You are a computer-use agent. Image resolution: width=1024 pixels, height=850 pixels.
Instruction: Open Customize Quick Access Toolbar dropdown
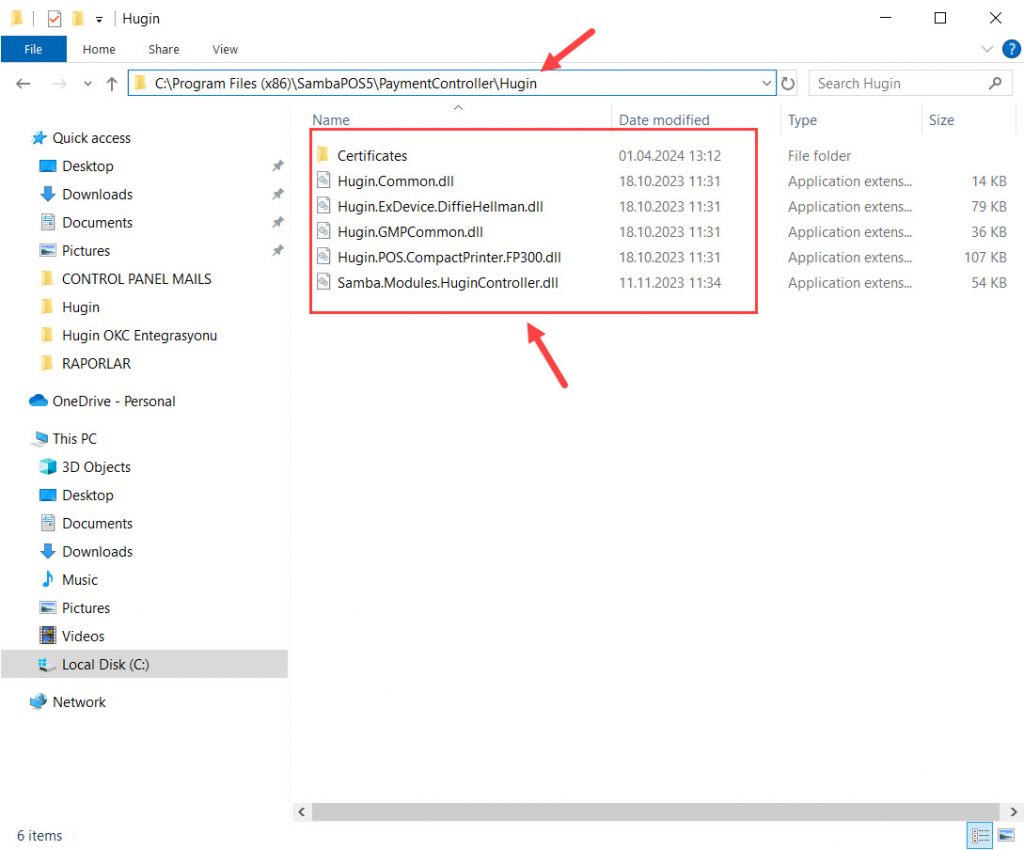coord(99,19)
